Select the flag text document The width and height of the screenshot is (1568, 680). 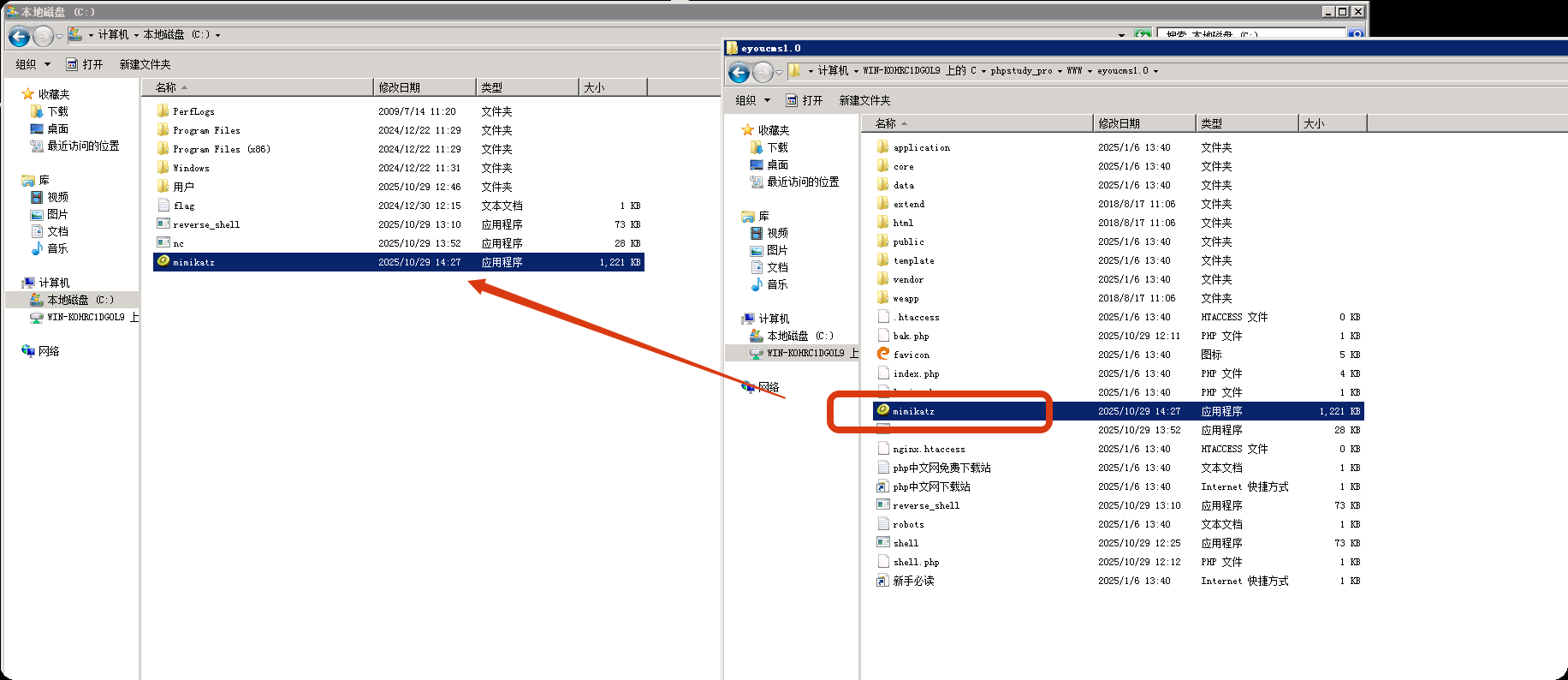(x=183, y=206)
